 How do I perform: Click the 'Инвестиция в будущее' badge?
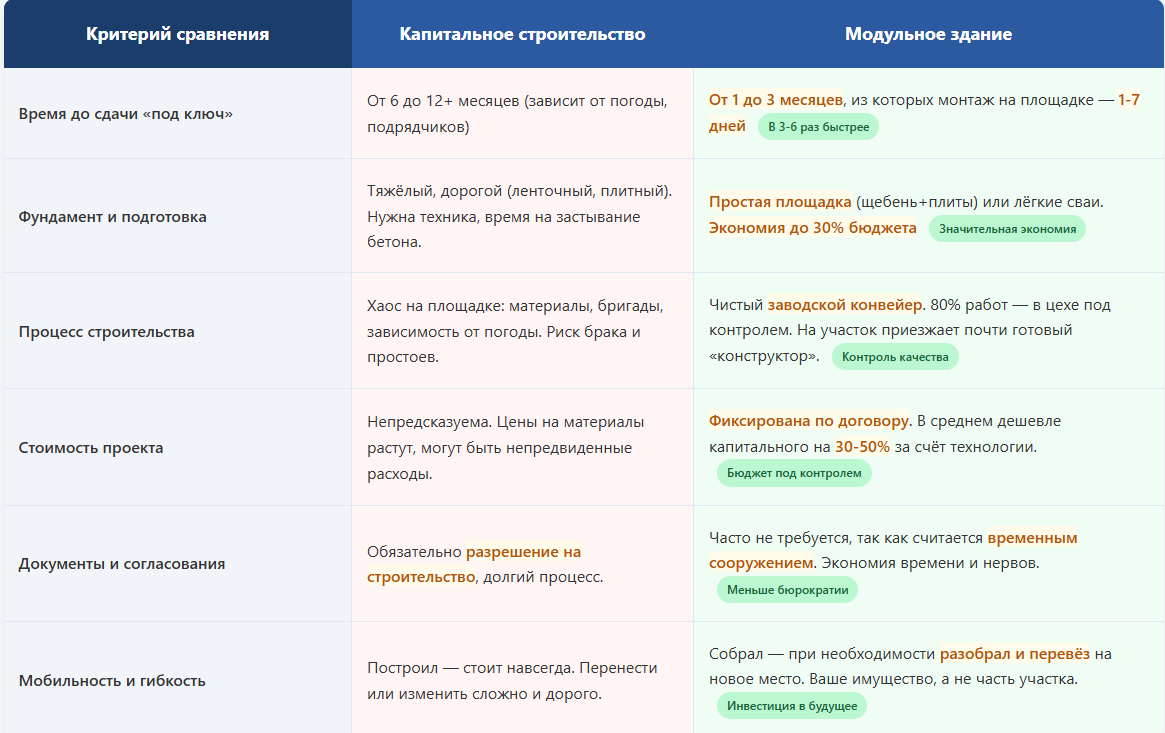[791, 706]
